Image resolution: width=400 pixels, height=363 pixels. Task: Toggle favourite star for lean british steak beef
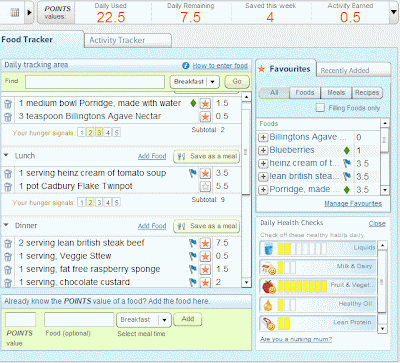click(x=205, y=244)
